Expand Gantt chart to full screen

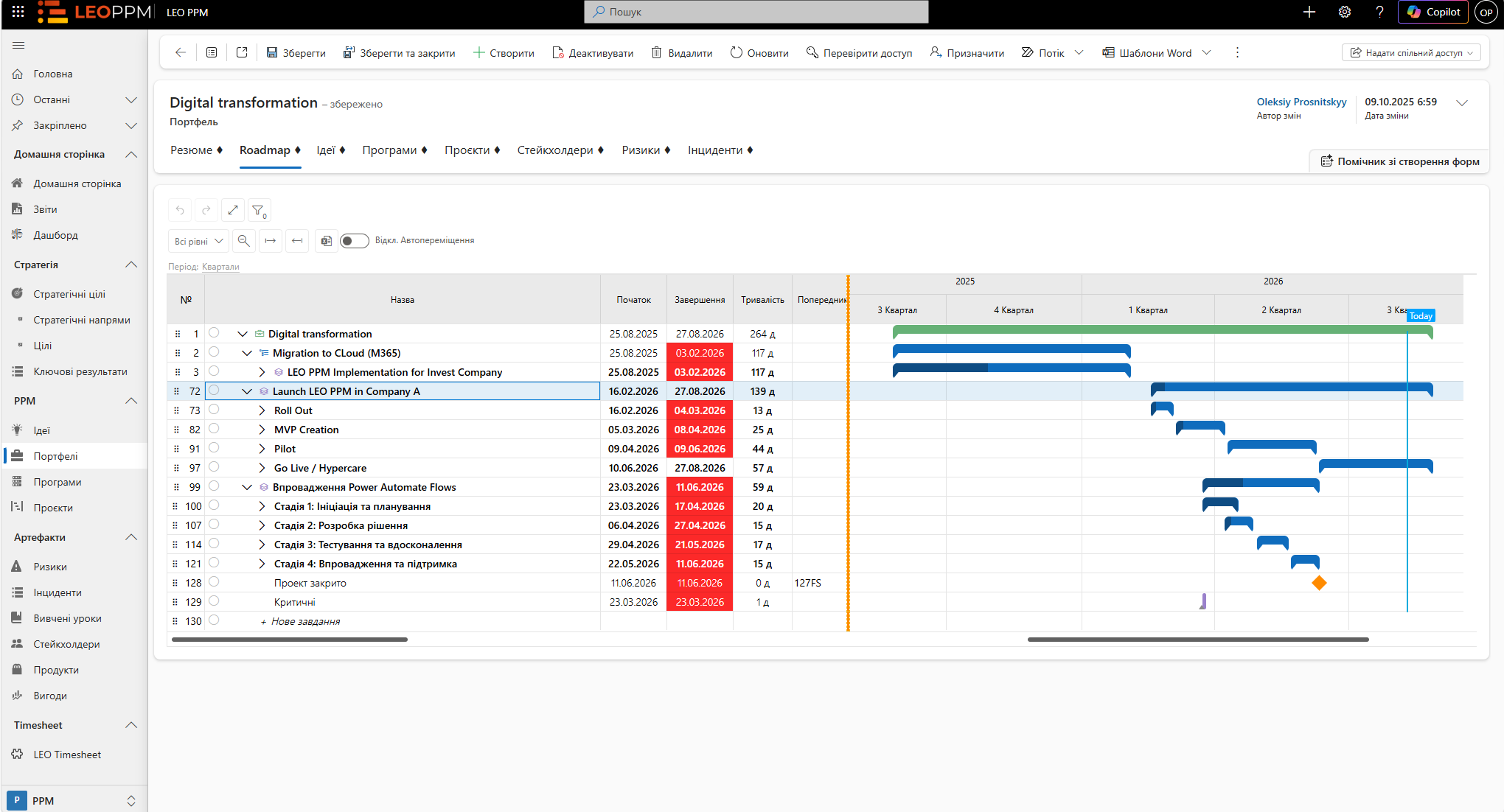click(x=233, y=211)
